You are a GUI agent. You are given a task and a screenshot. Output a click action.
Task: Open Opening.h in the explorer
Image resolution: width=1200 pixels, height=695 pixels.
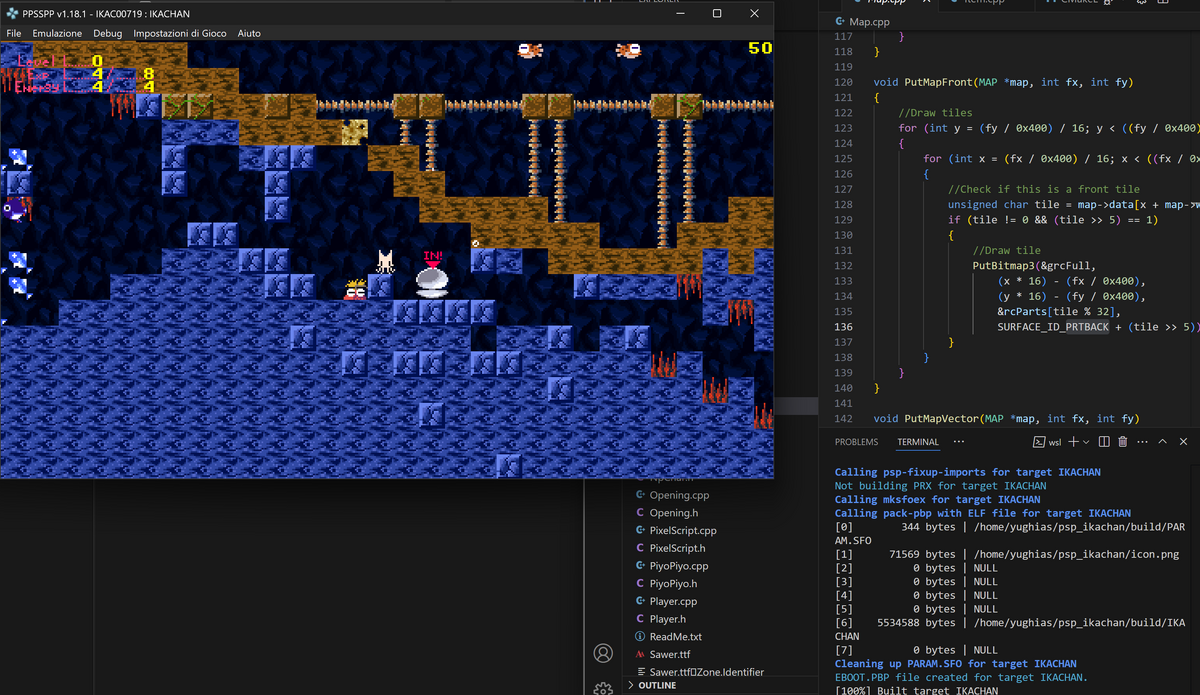[674, 513]
